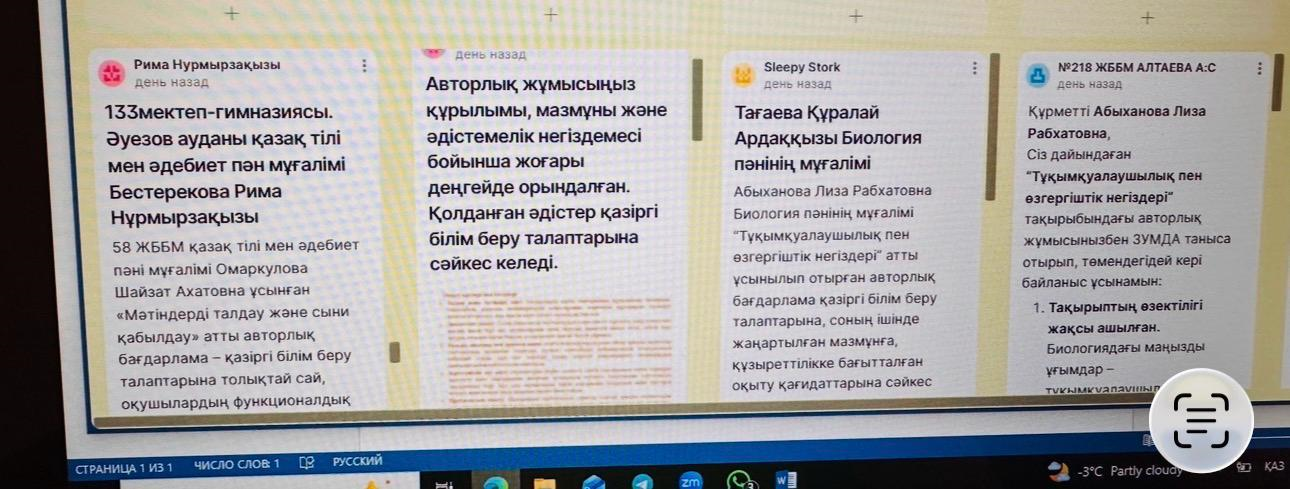Click the scrollbar handle in the first column
This screenshot has height=489, width=1290.
[394, 351]
